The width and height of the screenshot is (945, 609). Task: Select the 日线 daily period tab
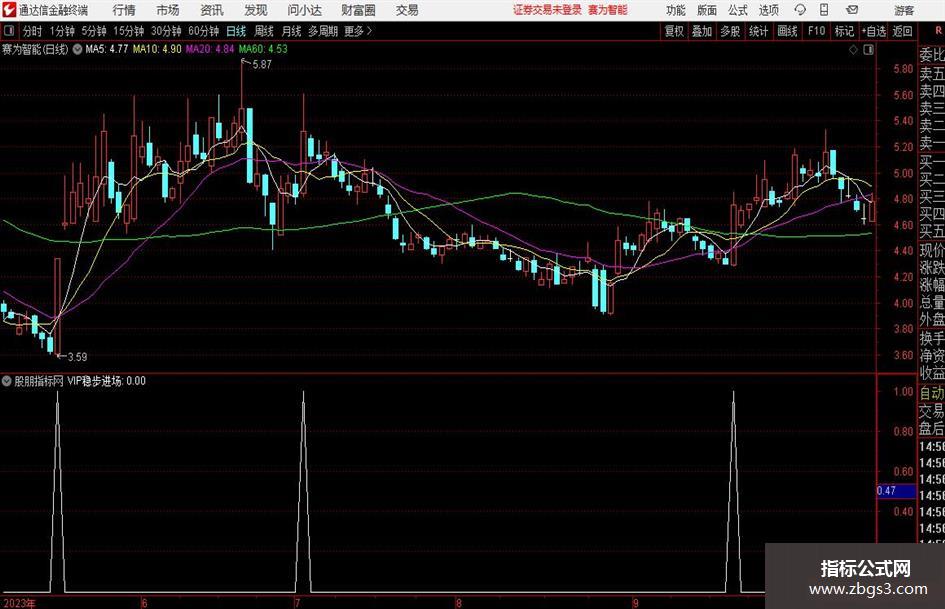pos(236,31)
